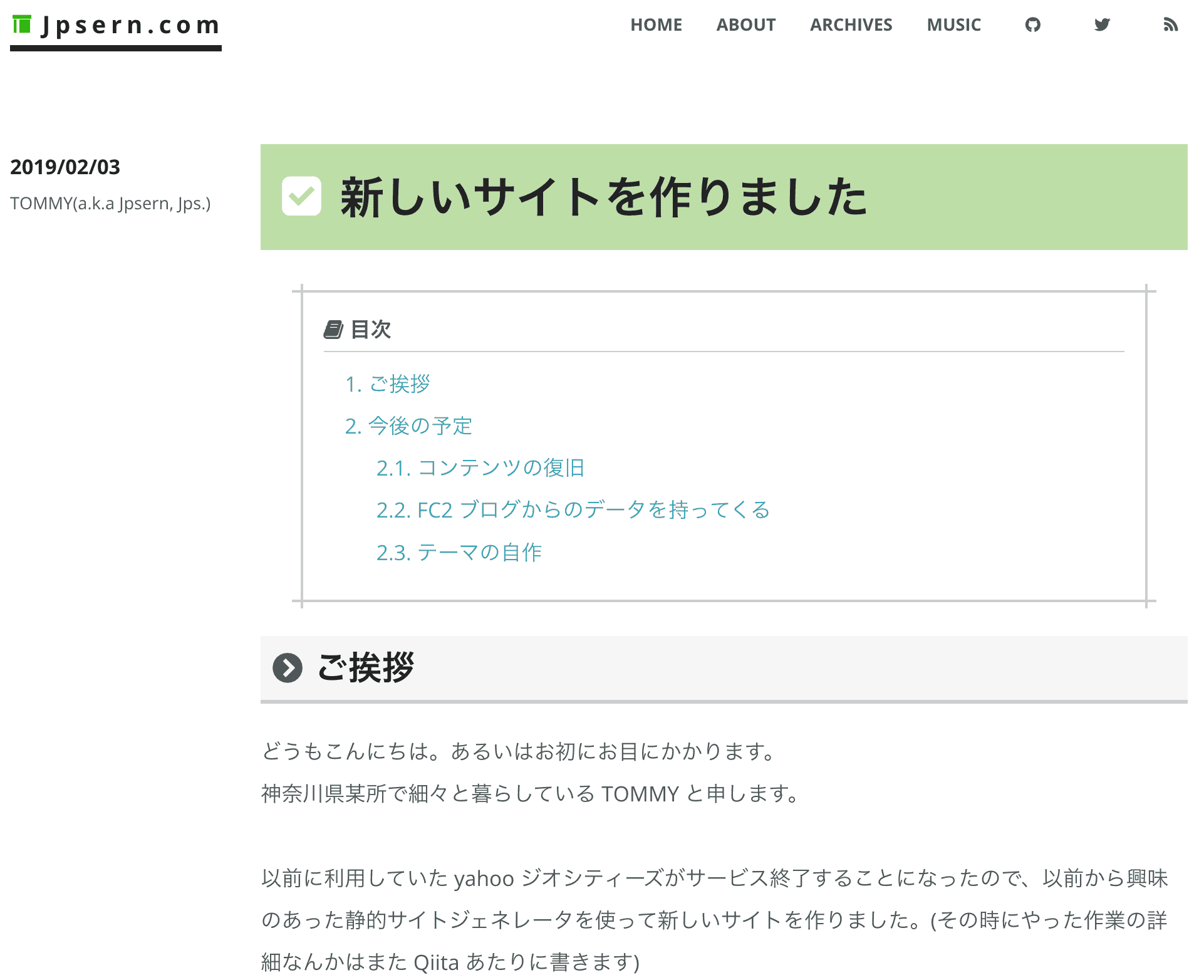The width and height of the screenshot is (1204, 980).
Task: Click the checkmark icon beside the post title
Action: coord(301,197)
